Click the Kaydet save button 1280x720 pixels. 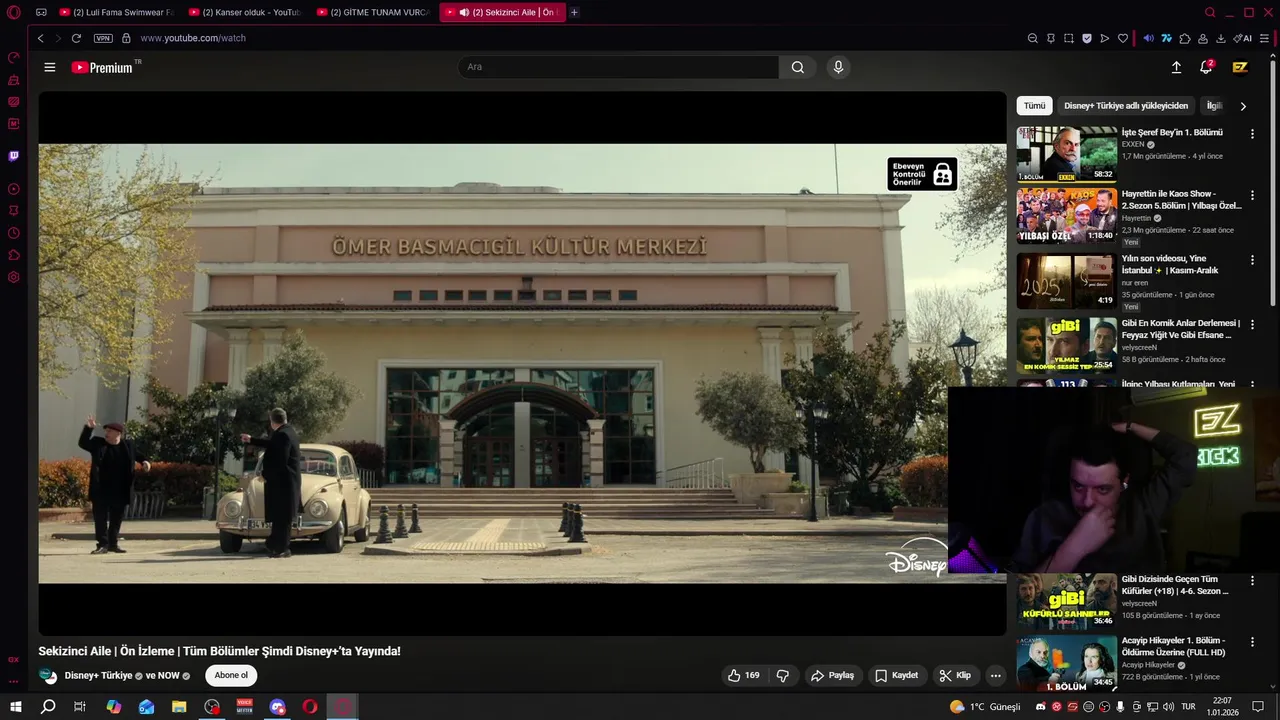[896, 675]
